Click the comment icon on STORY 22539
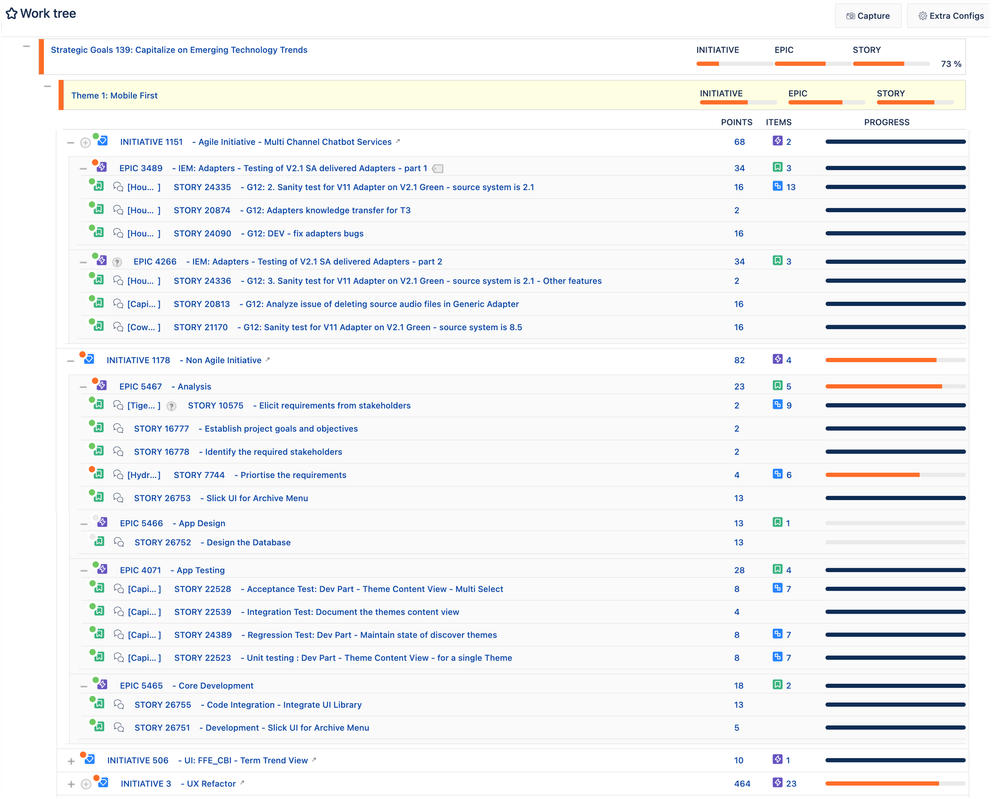The height and width of the screenshot is (799, 999). pyautogui.click(x=118, y=612)
